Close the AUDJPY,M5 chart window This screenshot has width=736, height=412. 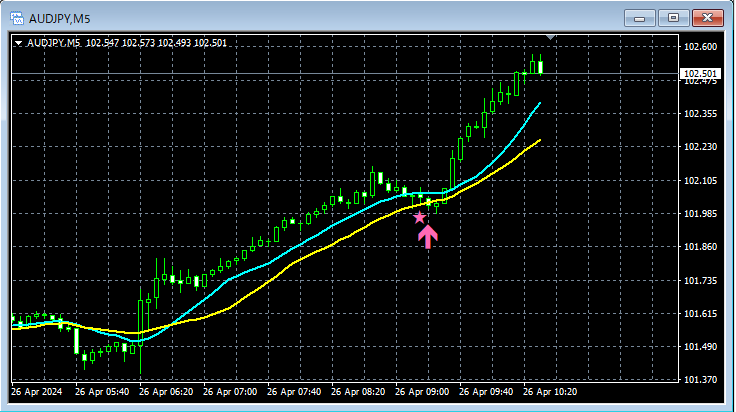(707, 18)
